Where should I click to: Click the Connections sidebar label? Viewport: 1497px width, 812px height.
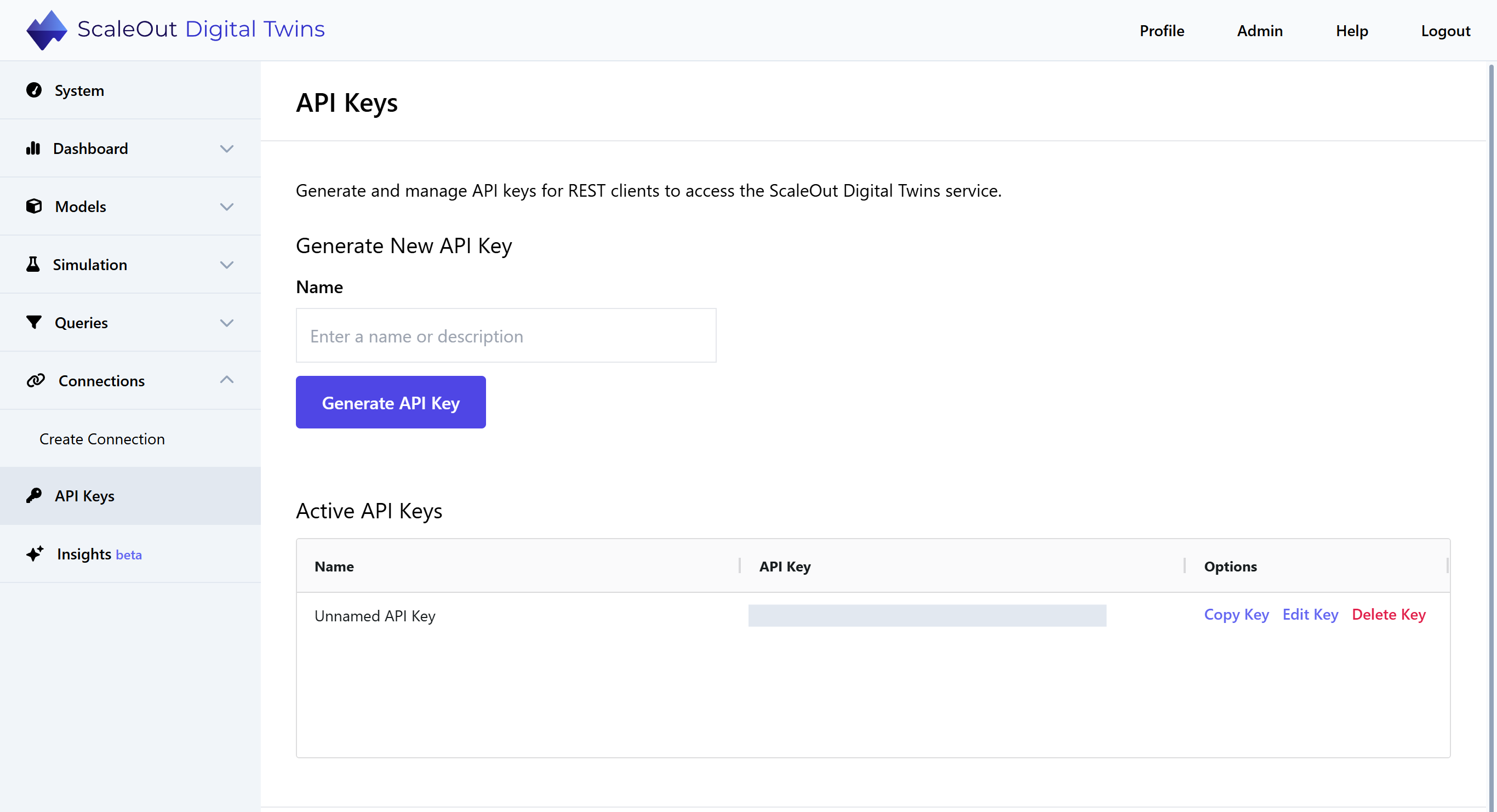coord(102,381)
